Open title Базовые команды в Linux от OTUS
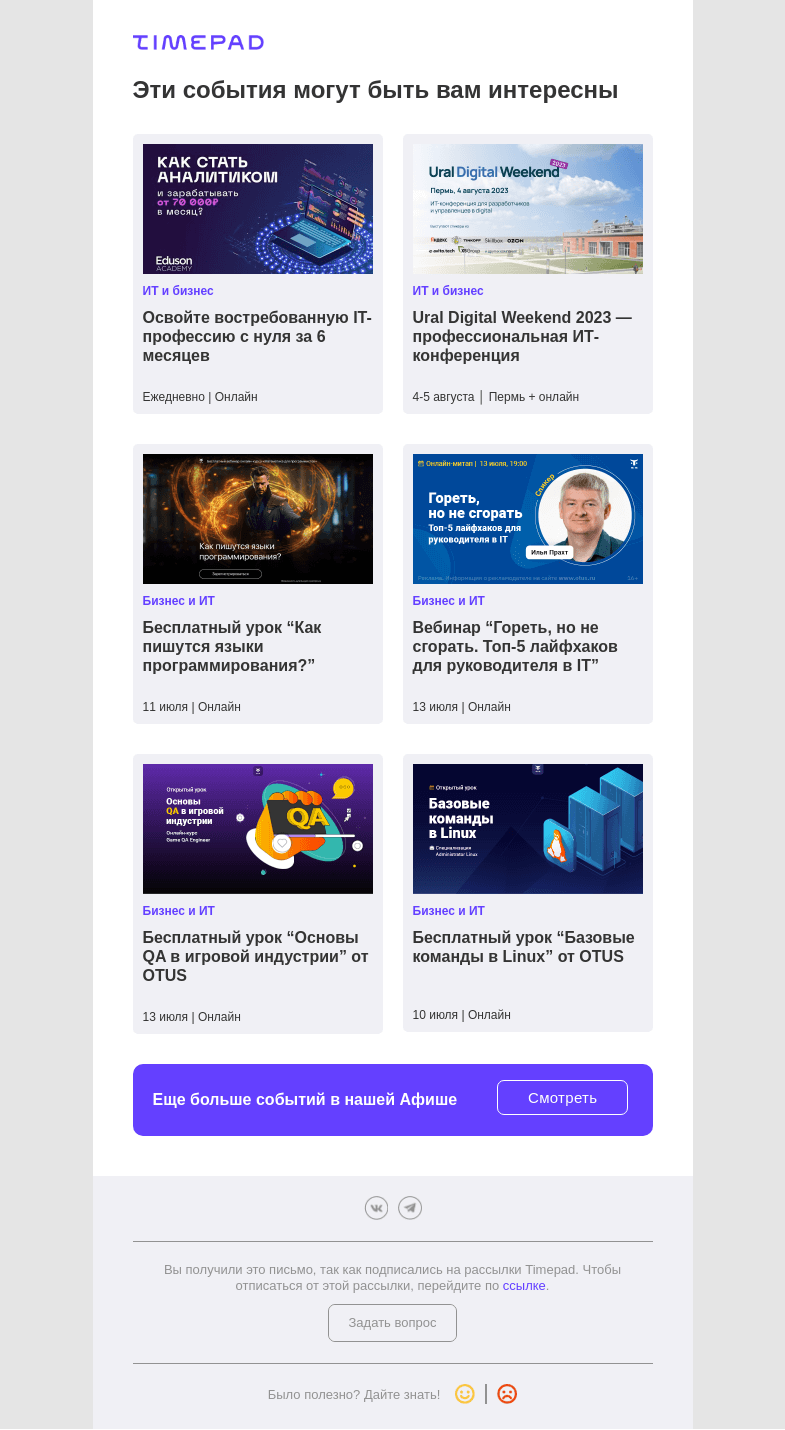The height and width of the screenshot is (1430, 785). coord(524,947)
